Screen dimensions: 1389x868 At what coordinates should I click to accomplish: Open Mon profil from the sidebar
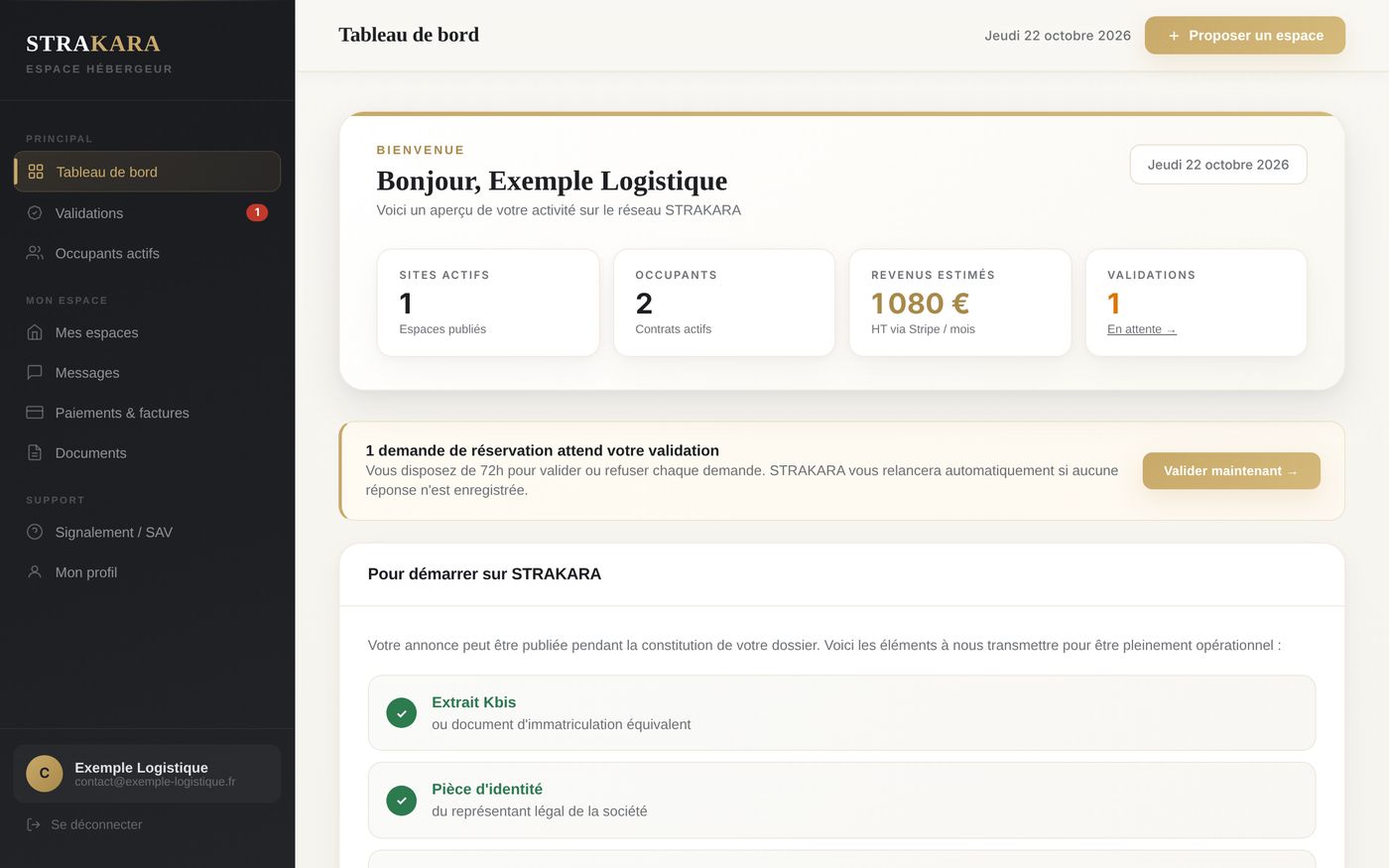[x=147, y=572]
